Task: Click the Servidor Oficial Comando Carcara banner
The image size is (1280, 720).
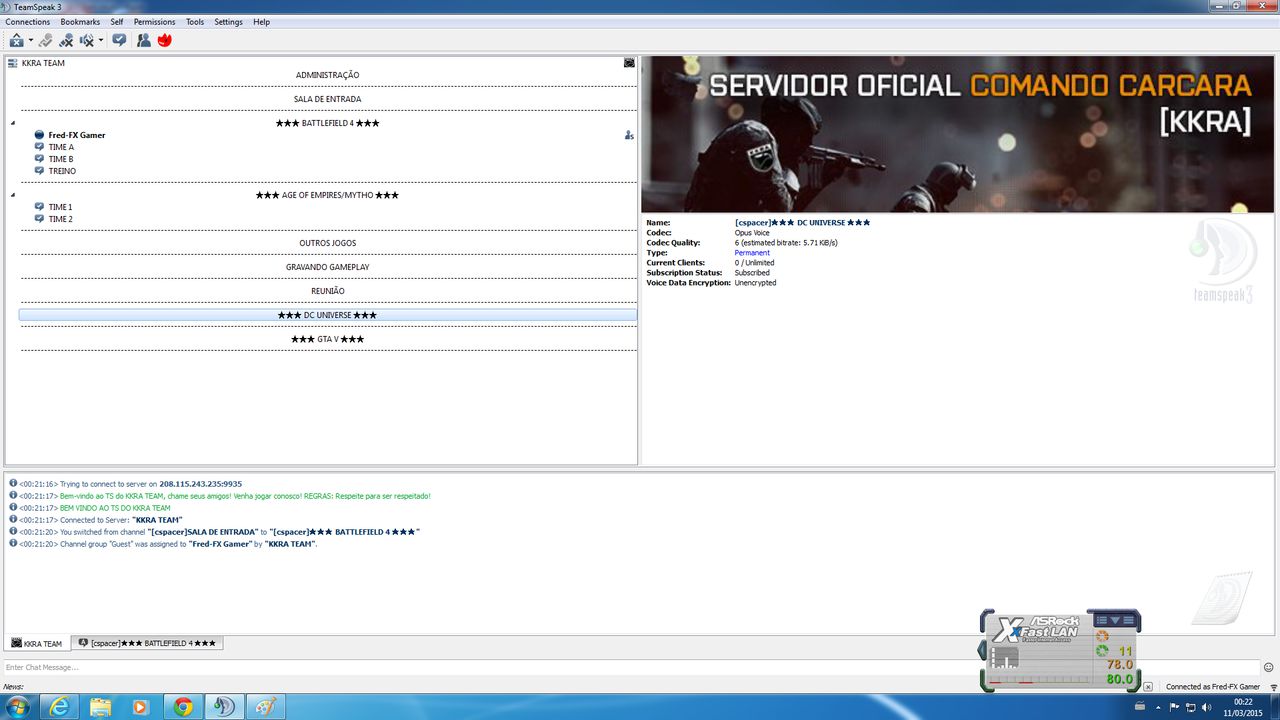Action: (x=956, y=134)
